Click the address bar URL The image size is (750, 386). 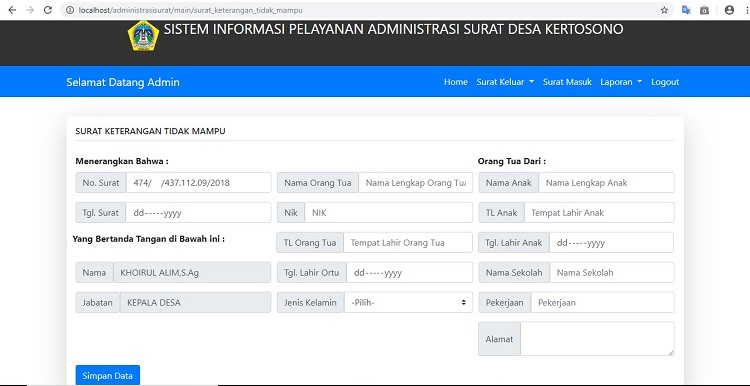click(190, 10)
